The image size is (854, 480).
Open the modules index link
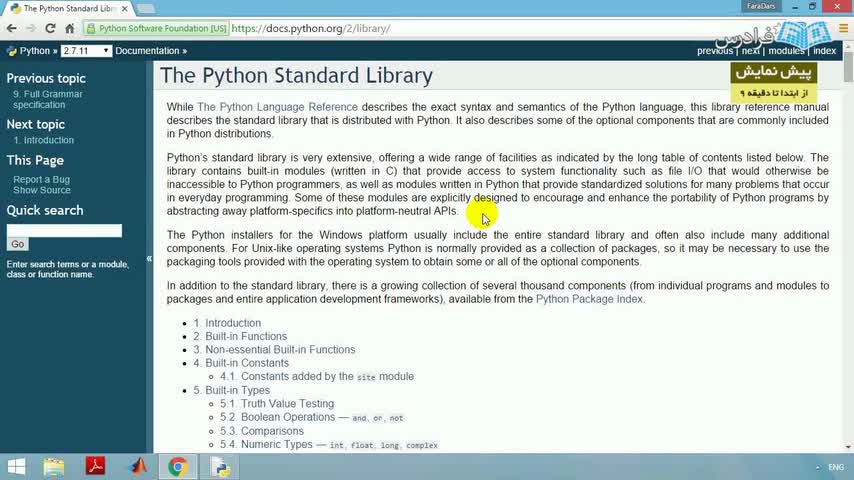(x=786, y=51)
